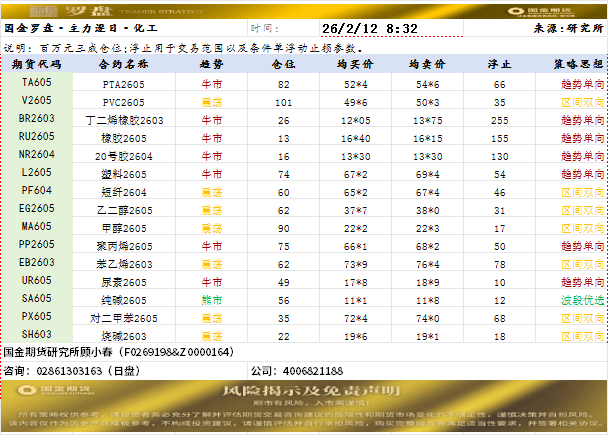Image resolution: width=608 pixels, height=435 pixels.
Task: Click the 公司 phone number 4006821188
Action: 313,371
